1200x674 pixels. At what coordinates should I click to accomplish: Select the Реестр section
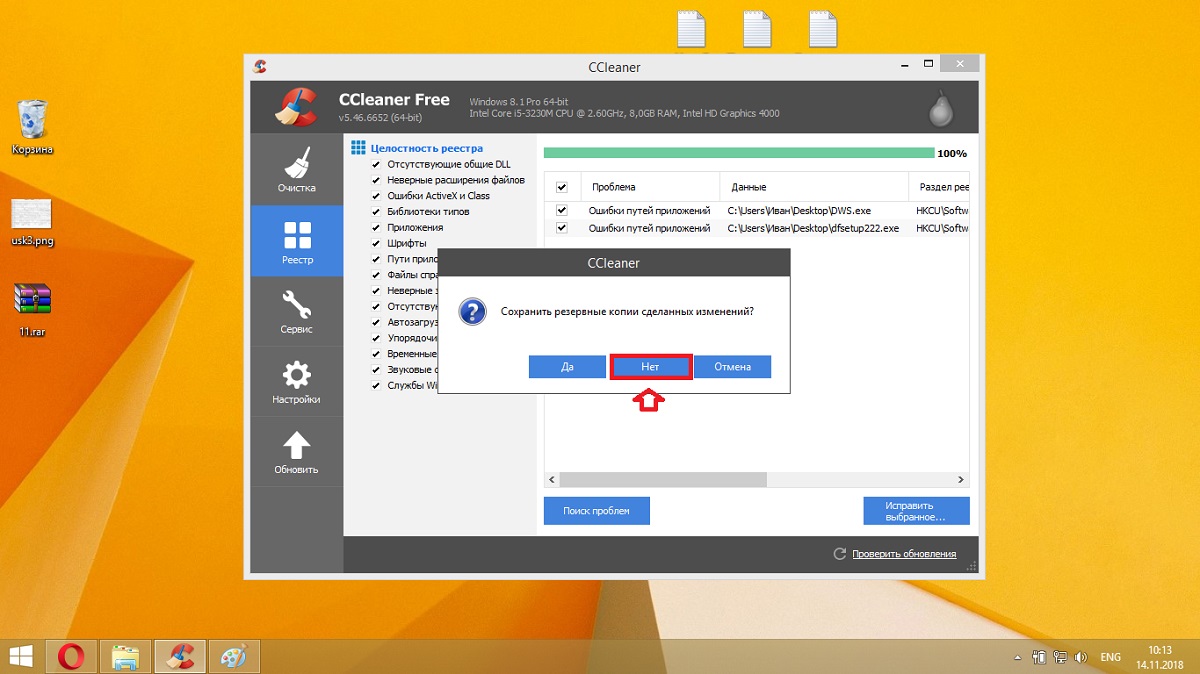296,241
